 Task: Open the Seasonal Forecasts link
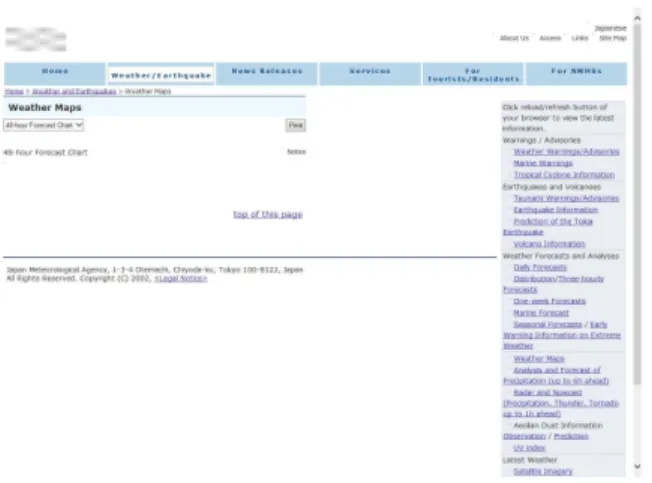(548, 325)
